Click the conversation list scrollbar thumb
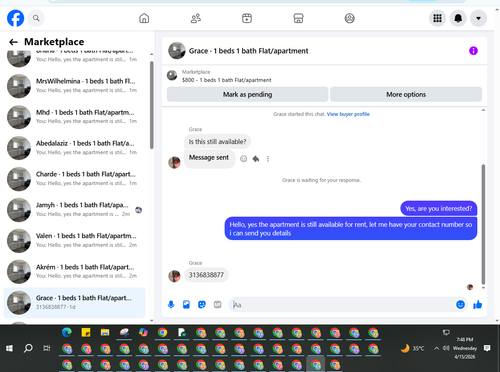 152,105
